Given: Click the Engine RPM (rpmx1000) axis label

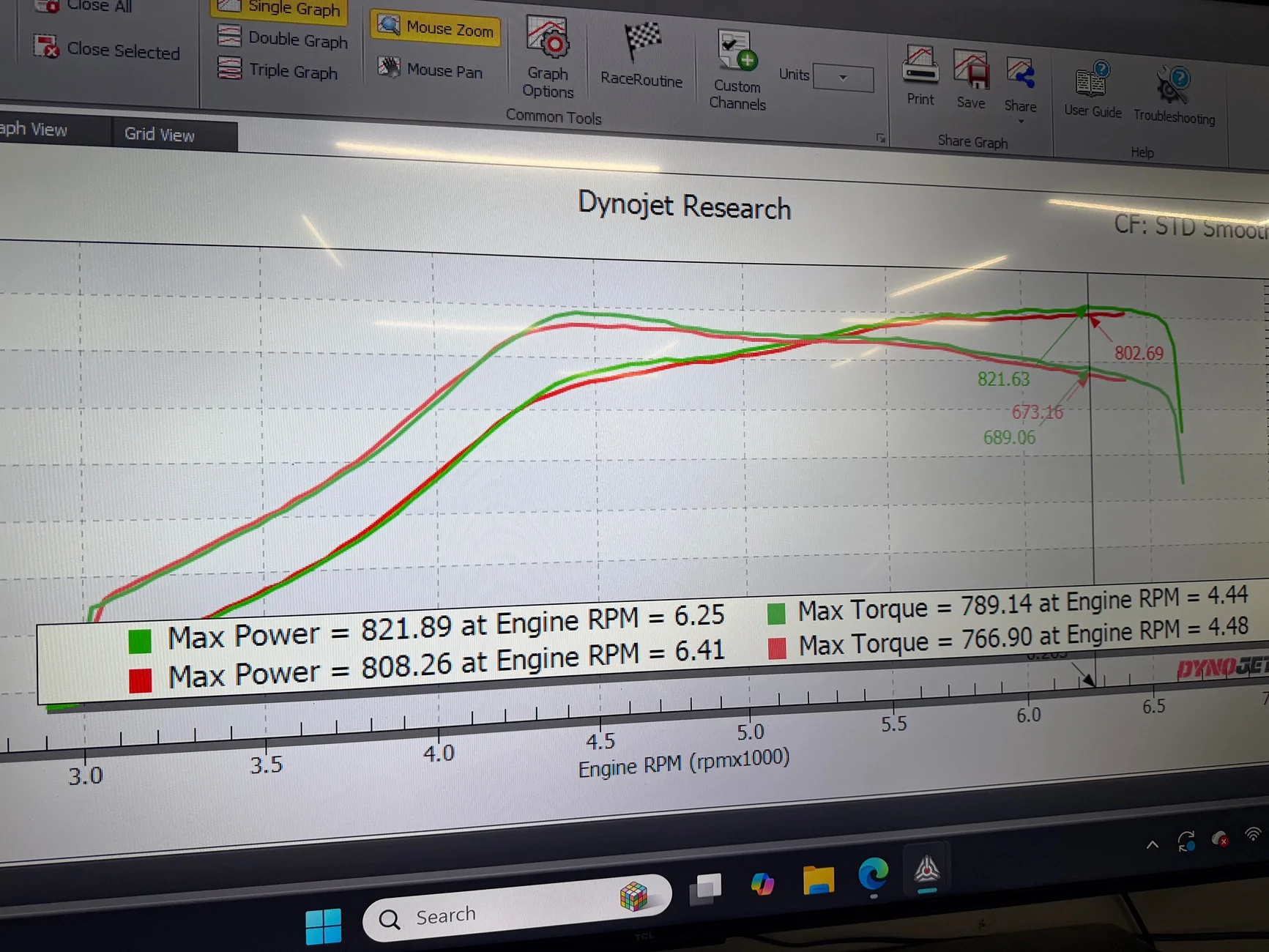Looking at the screenshot, I should 684,762.
